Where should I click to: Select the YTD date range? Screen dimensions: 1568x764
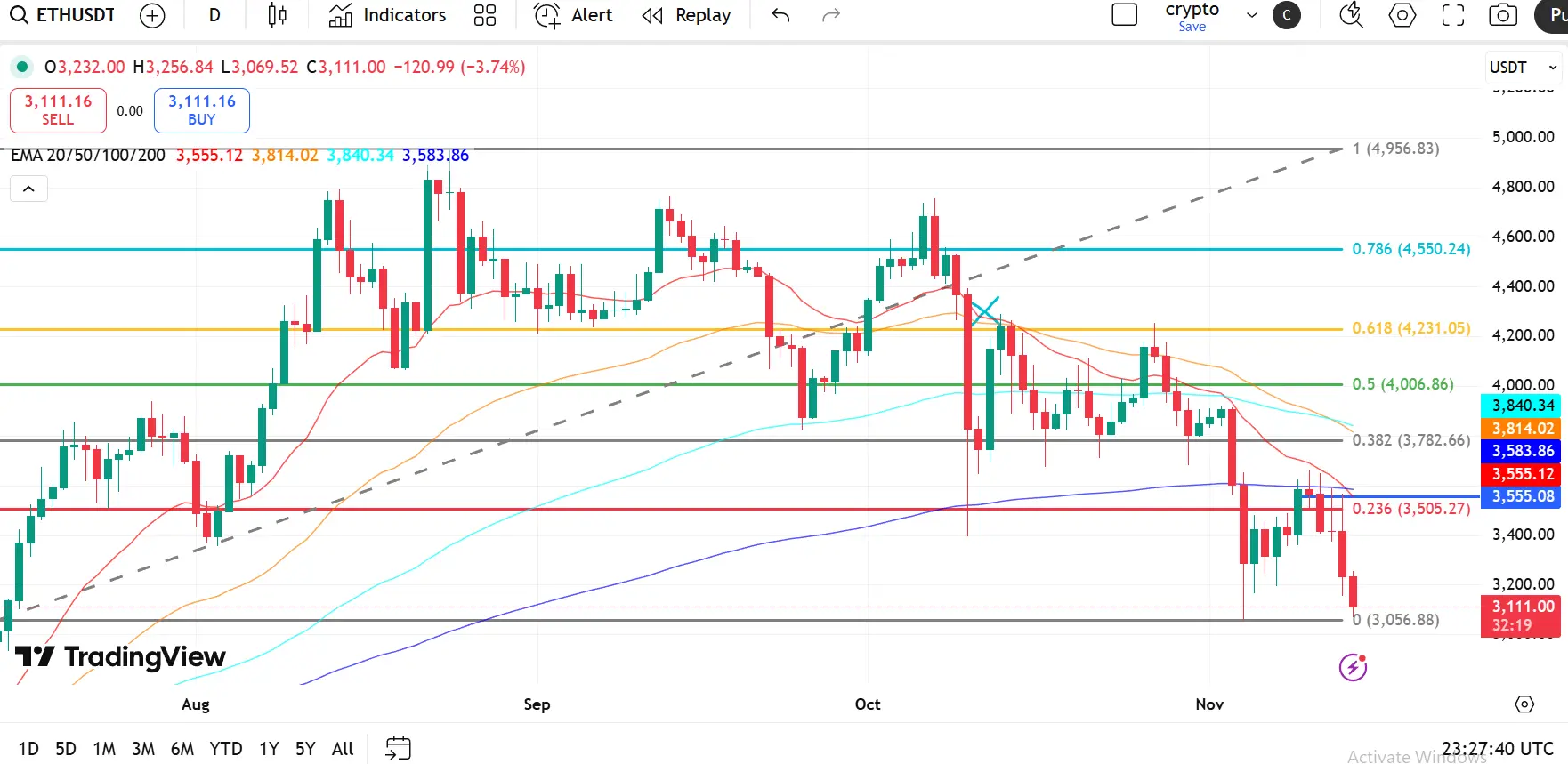[226, 749]
